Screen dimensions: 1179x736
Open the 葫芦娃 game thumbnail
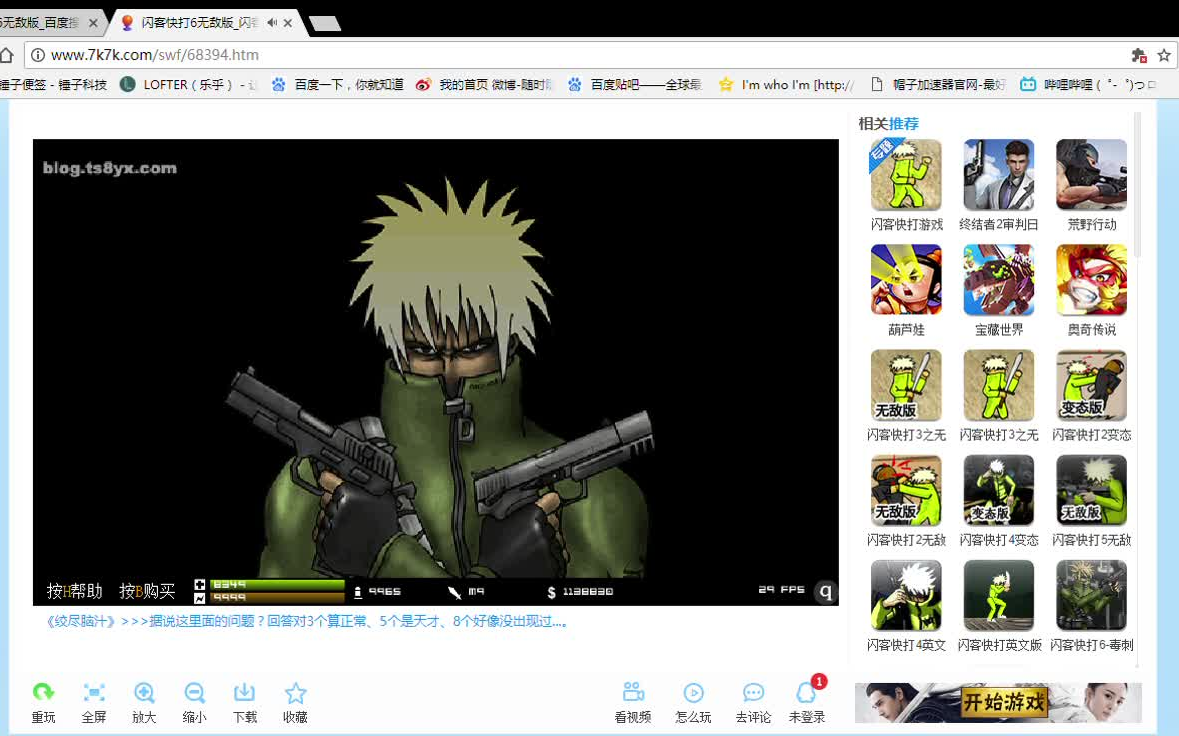906,280
